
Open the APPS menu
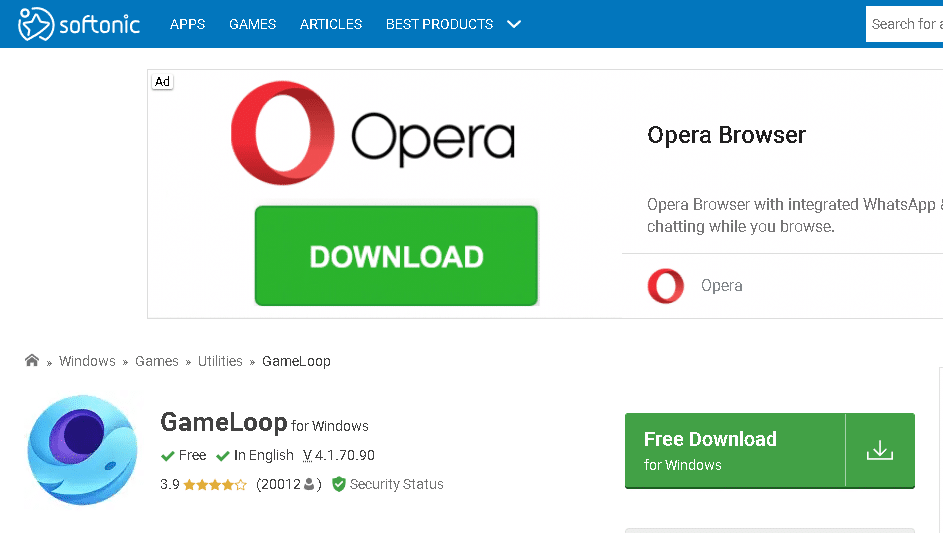click(188, 24)
